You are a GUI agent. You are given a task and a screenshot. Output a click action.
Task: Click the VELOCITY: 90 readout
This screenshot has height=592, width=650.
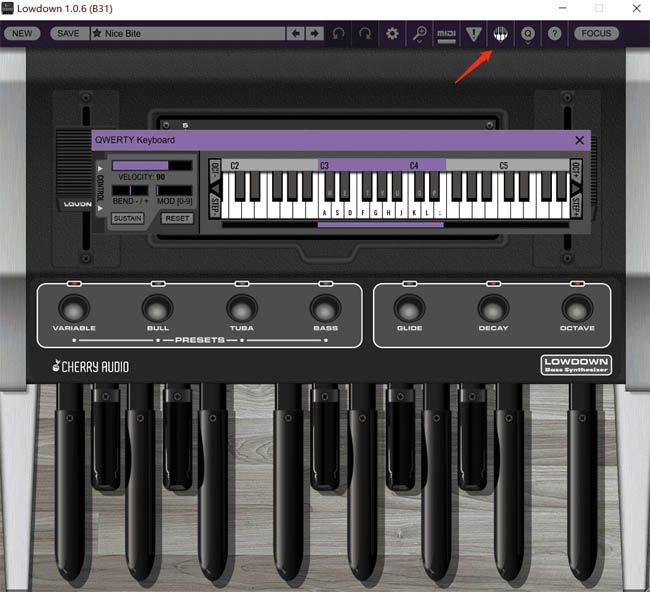pos(142,177)
